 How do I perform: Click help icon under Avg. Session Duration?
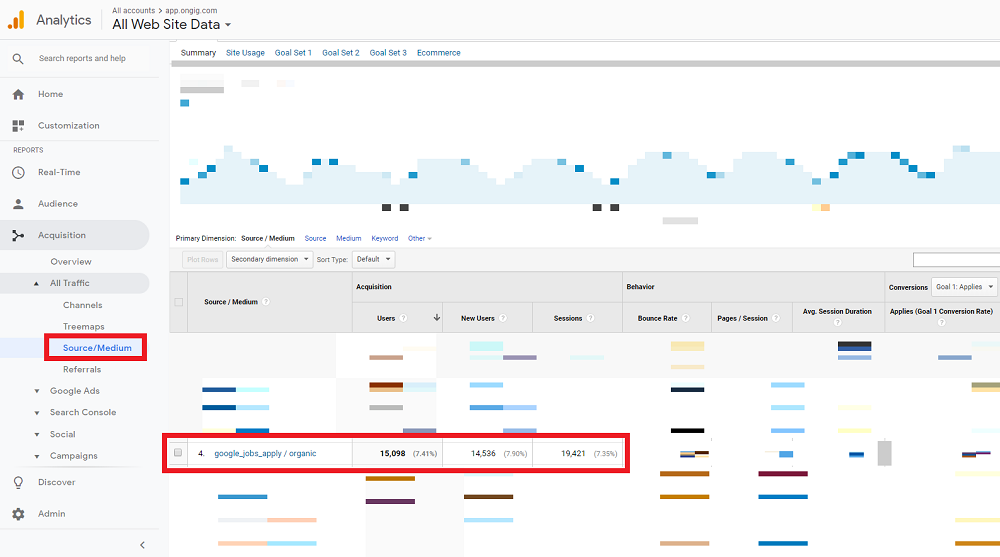click(837, 323)
